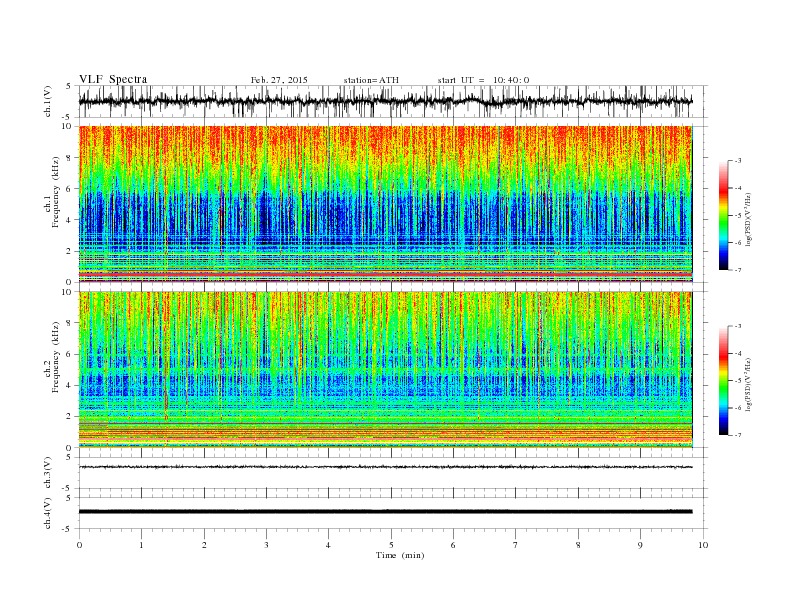Click the "0" time axis tick label
The height and width of the screenshot is (612, 792).
click(x=79, y=545)
